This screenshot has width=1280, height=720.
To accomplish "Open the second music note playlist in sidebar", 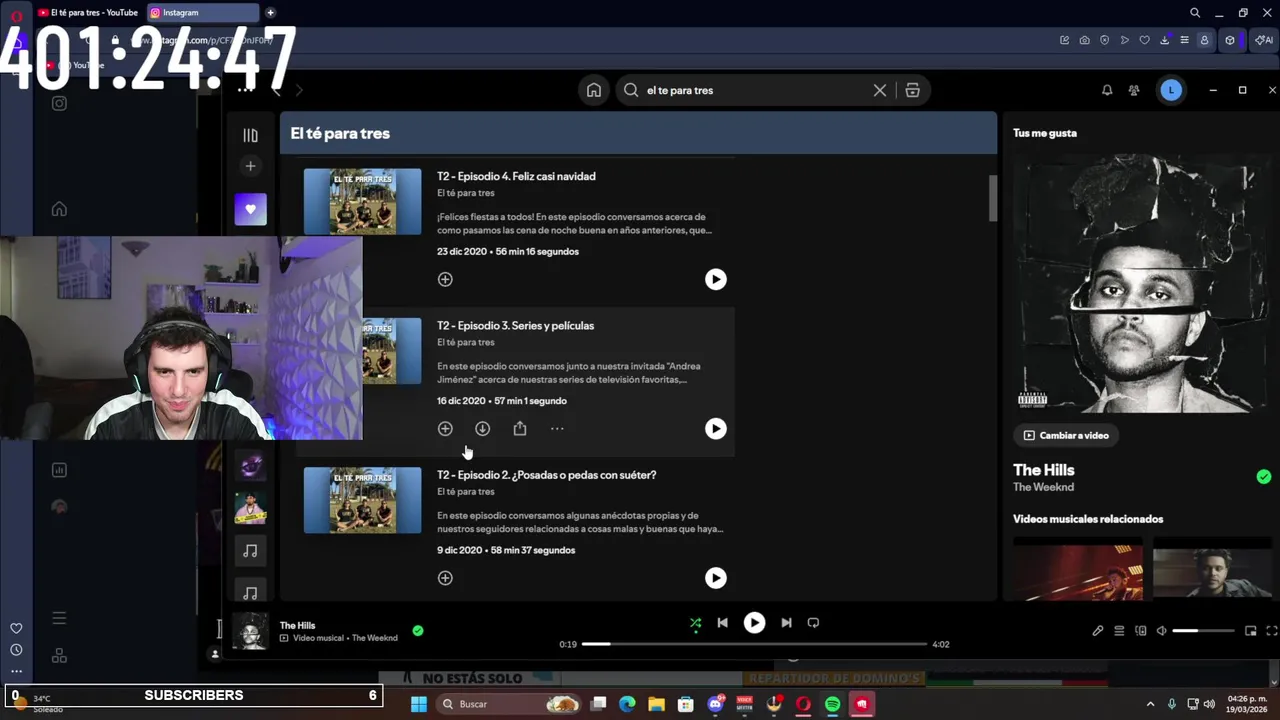I will click(250, 593).
